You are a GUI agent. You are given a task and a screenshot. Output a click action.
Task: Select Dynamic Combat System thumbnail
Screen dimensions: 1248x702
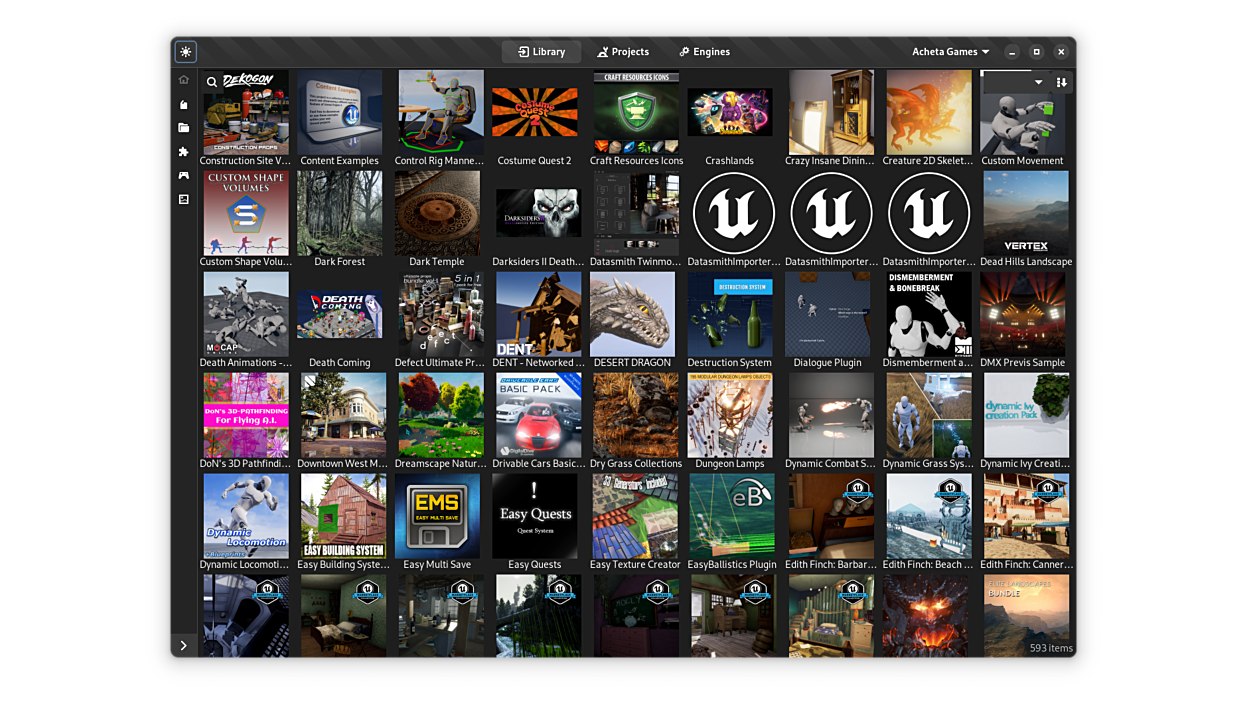831,414
